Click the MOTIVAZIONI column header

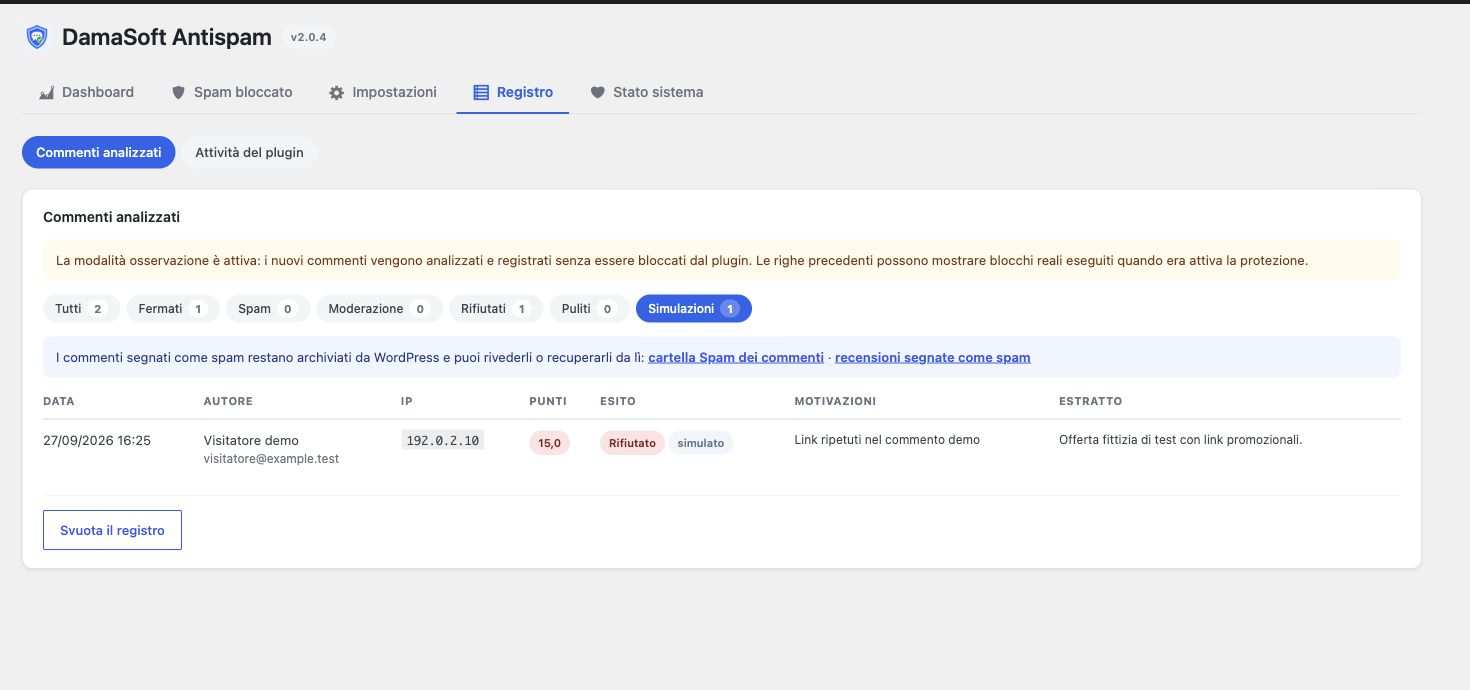pyautogui.click(x=835, y=401)
